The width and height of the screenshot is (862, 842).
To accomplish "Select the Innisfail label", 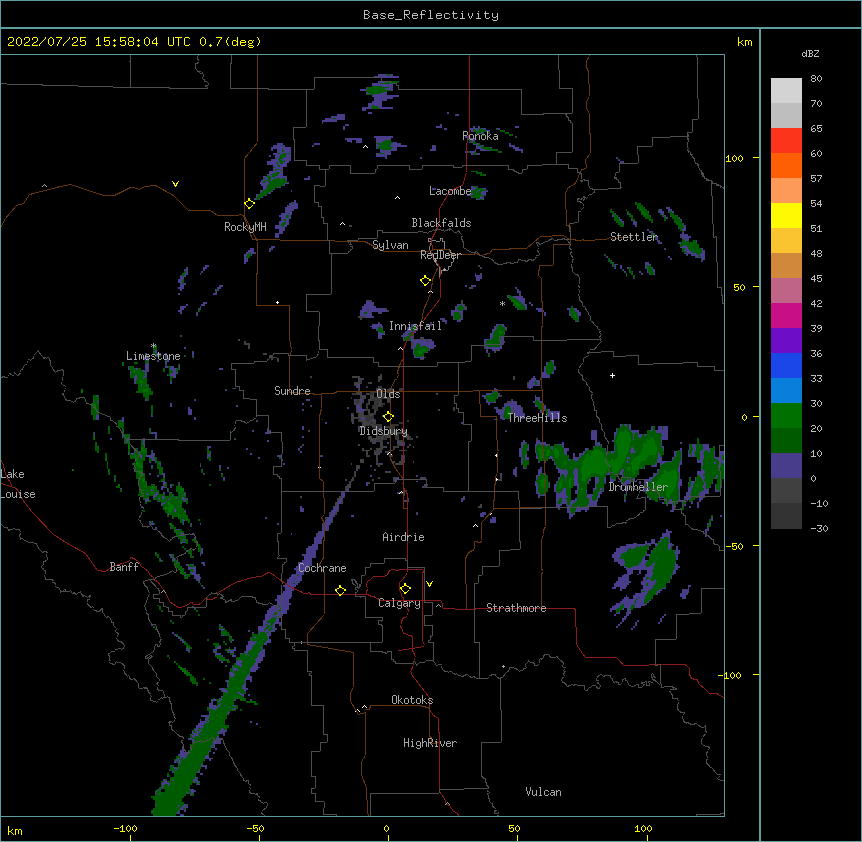I will 415,326.
